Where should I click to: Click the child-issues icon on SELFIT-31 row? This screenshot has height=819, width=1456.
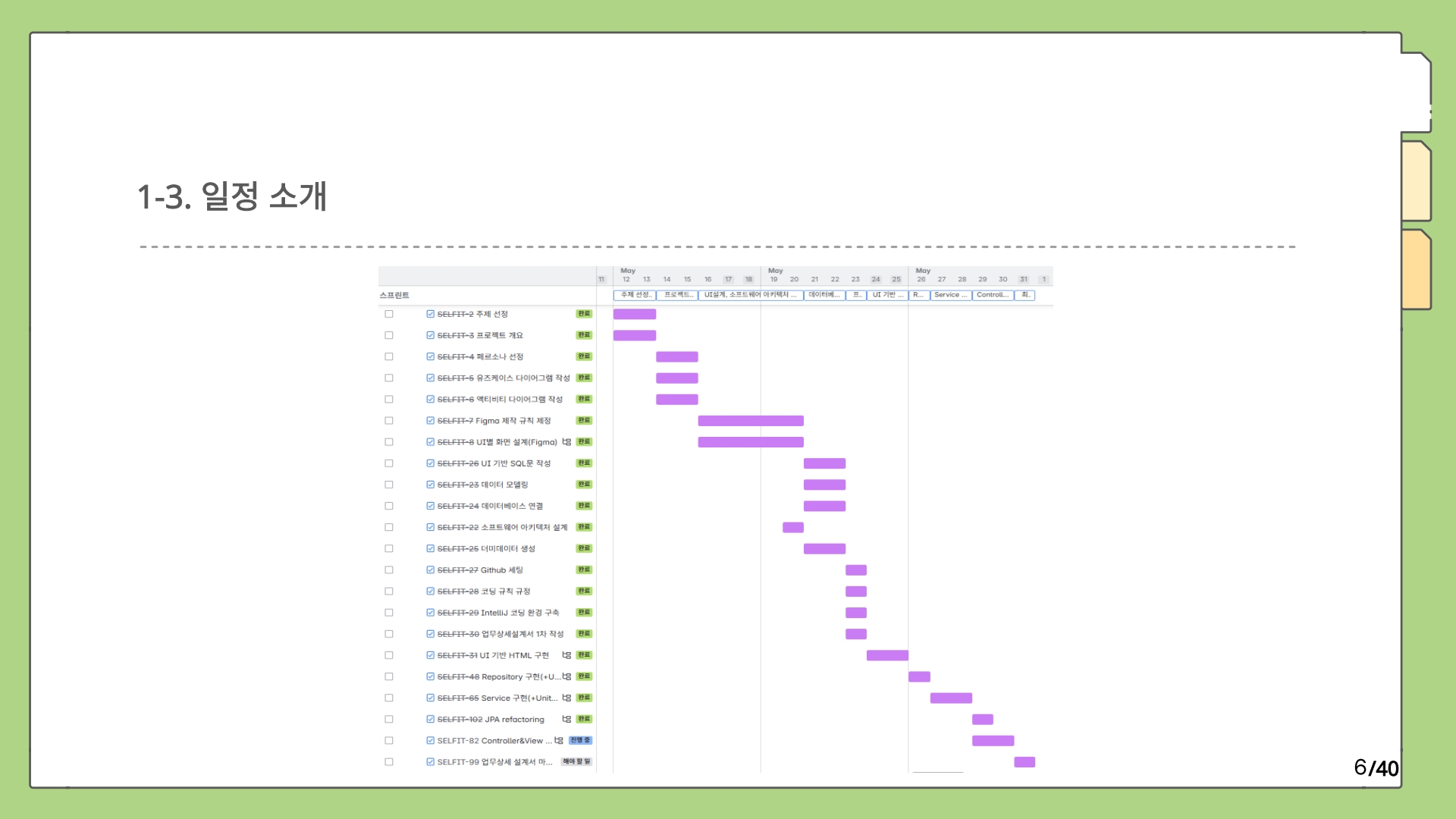point(566,655)
